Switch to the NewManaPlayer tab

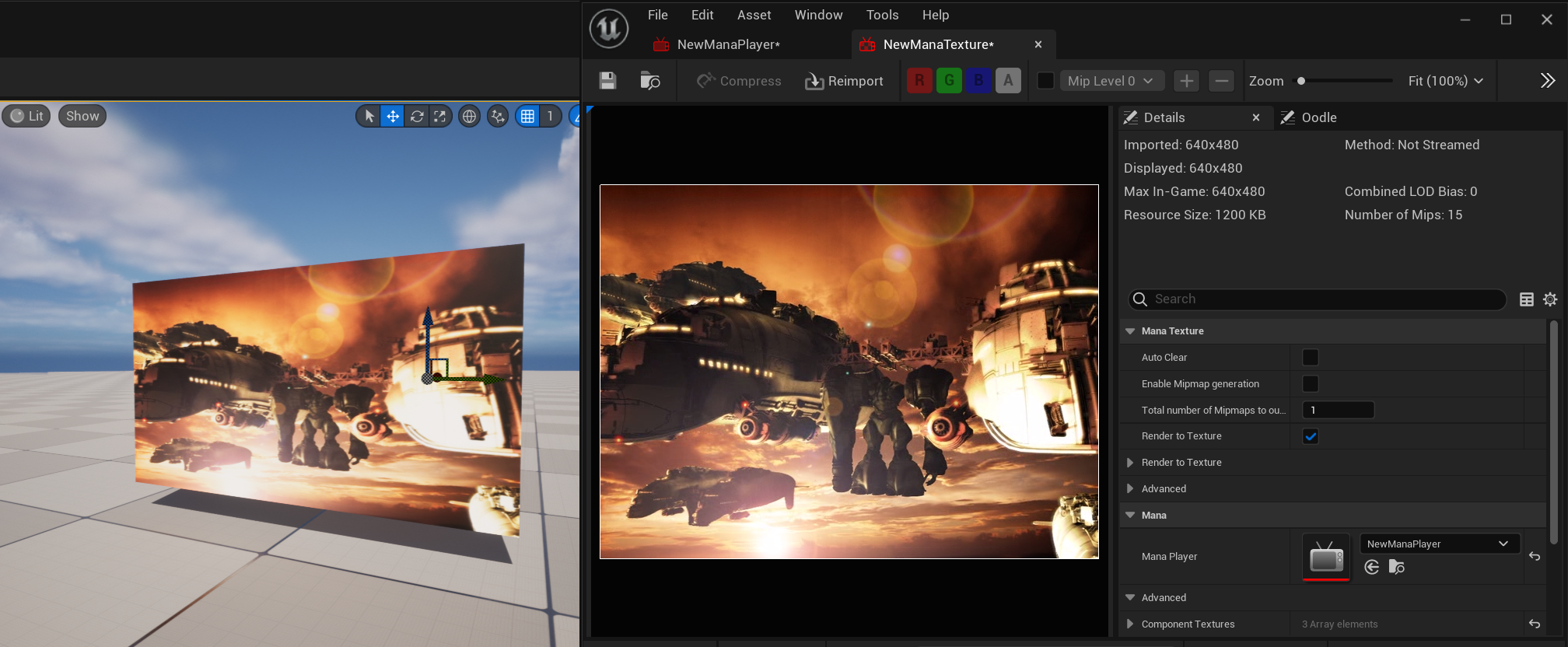tap(727, 44)
